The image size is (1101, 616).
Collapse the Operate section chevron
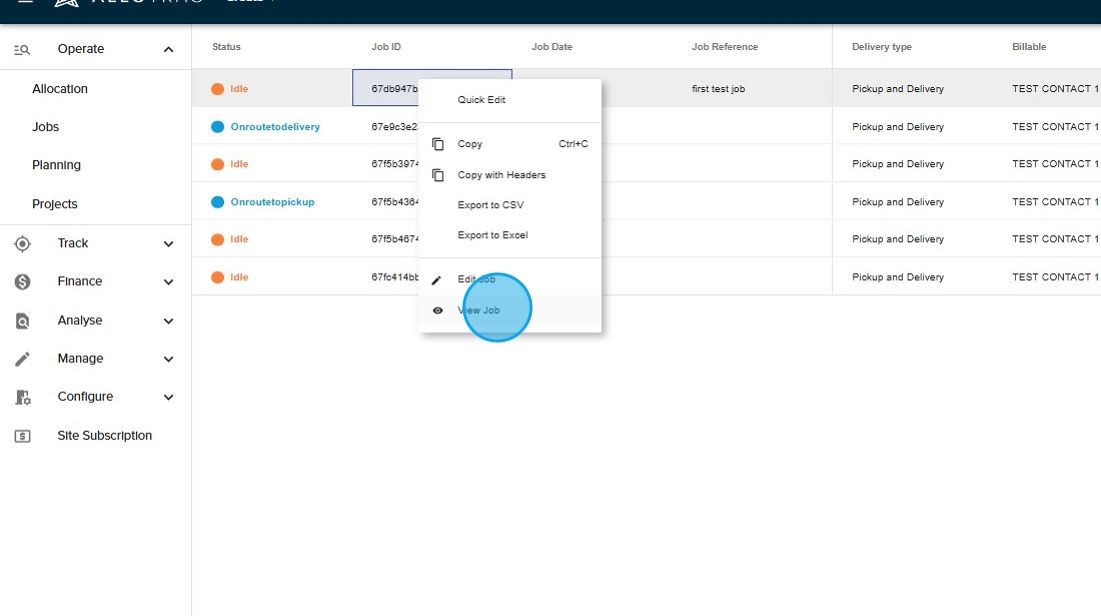[168, 50]
